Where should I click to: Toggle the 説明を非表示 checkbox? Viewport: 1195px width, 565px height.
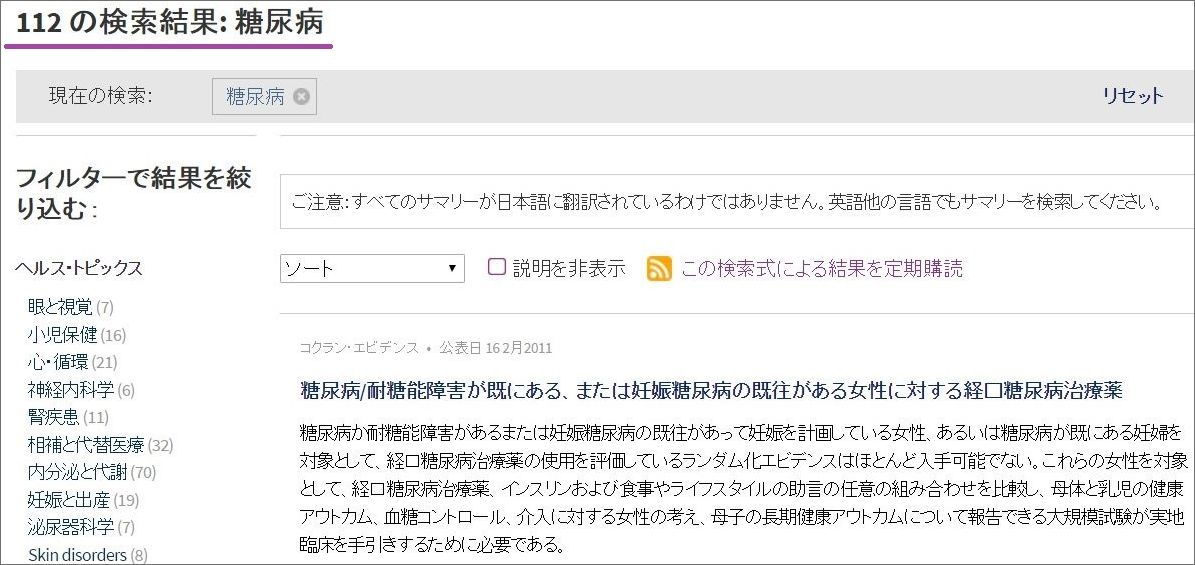tap(496, 268)
